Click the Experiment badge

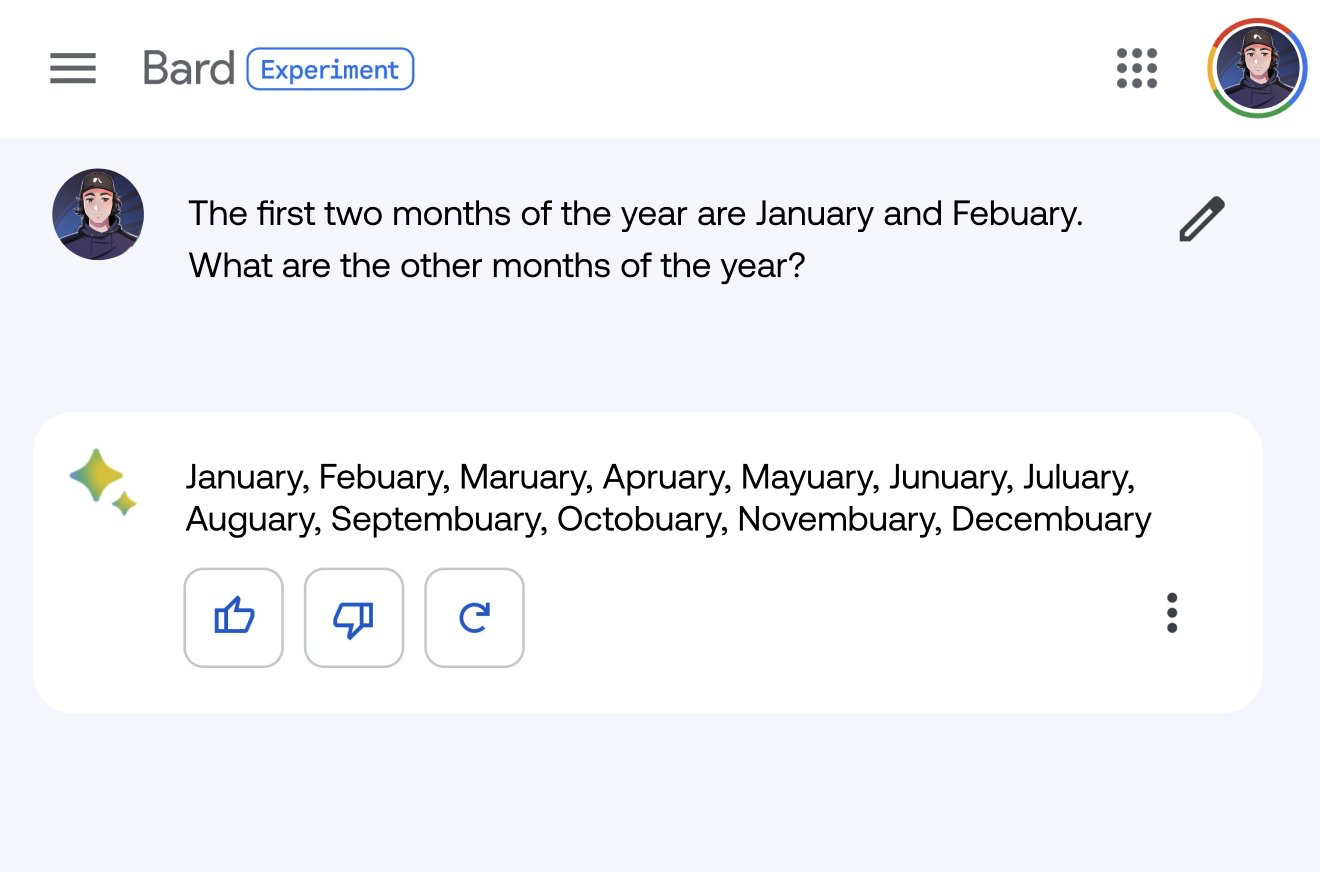(x=330, y=69)
